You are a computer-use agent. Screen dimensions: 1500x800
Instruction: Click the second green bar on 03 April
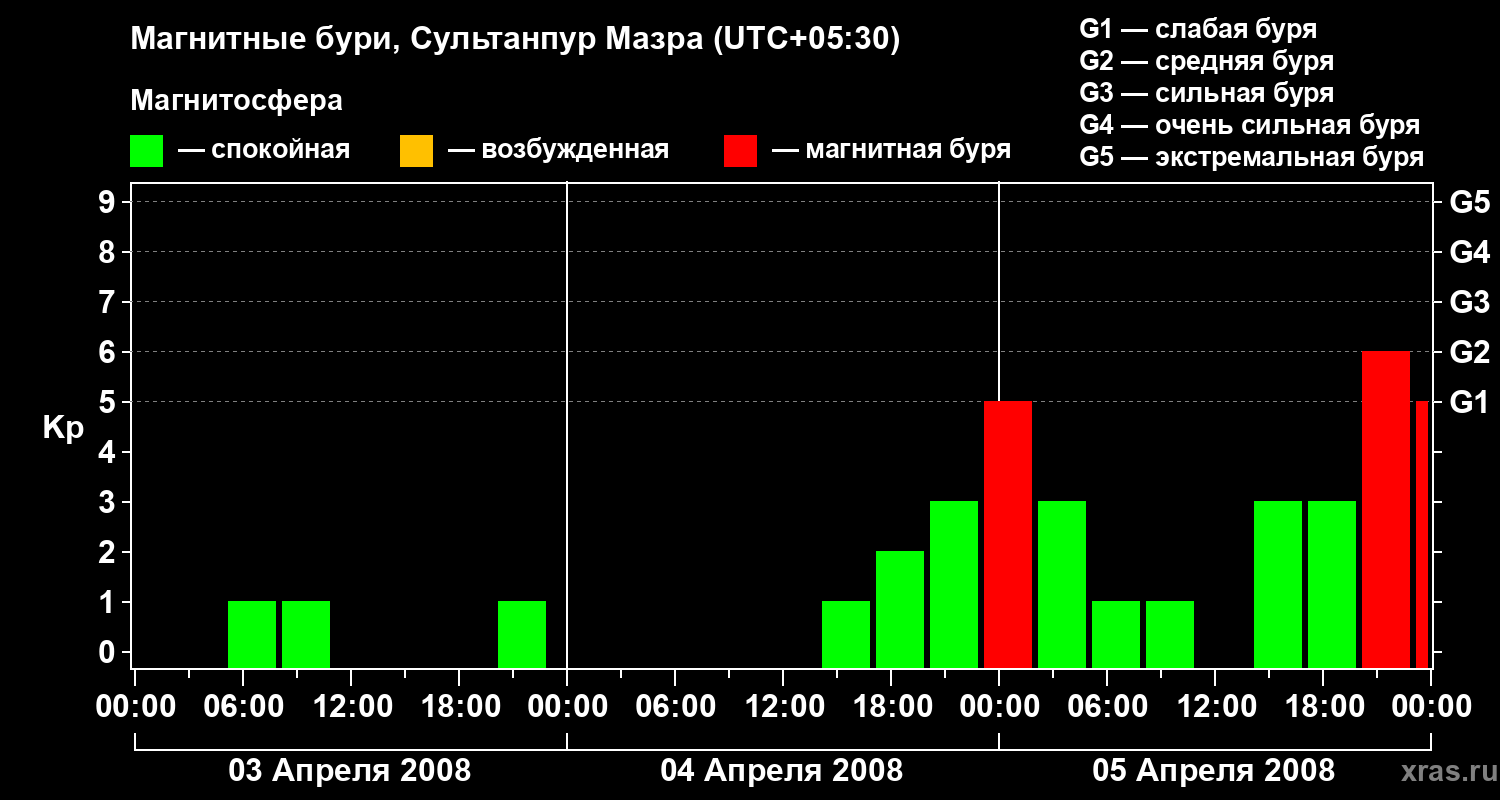(306, 635)
